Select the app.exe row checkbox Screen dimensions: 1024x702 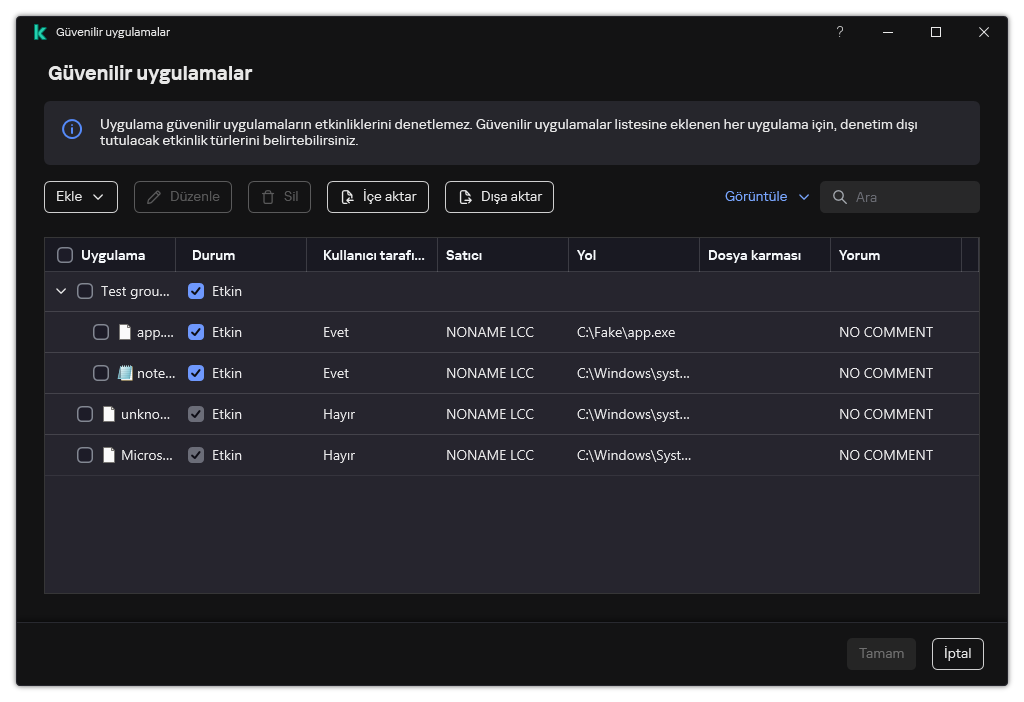pyautogui.click(x=101, y=332)
